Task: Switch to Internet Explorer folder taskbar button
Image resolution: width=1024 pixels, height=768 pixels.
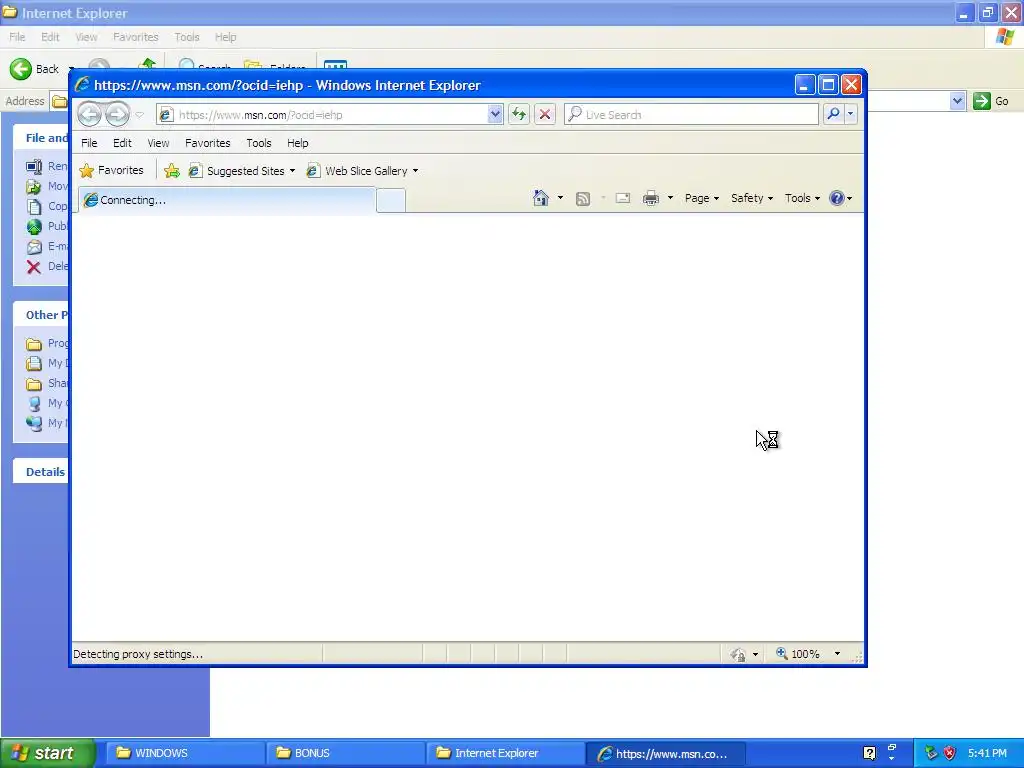Action: pyautogui.click(x=505, y=753)
